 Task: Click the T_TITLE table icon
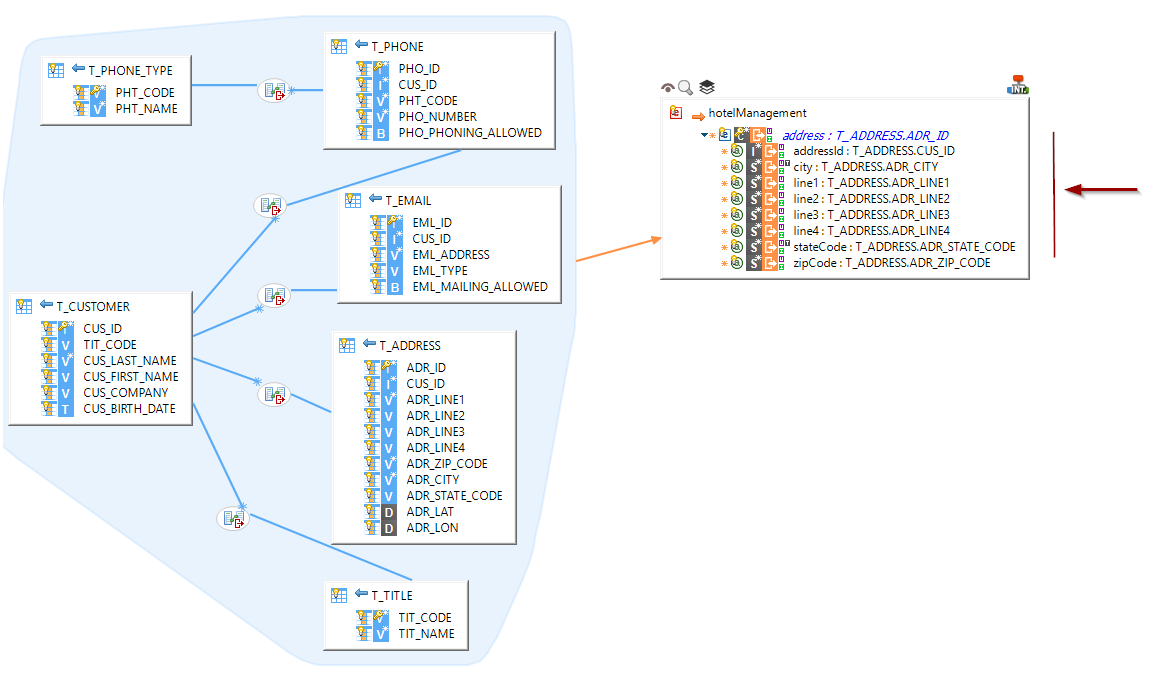[339, 595]
